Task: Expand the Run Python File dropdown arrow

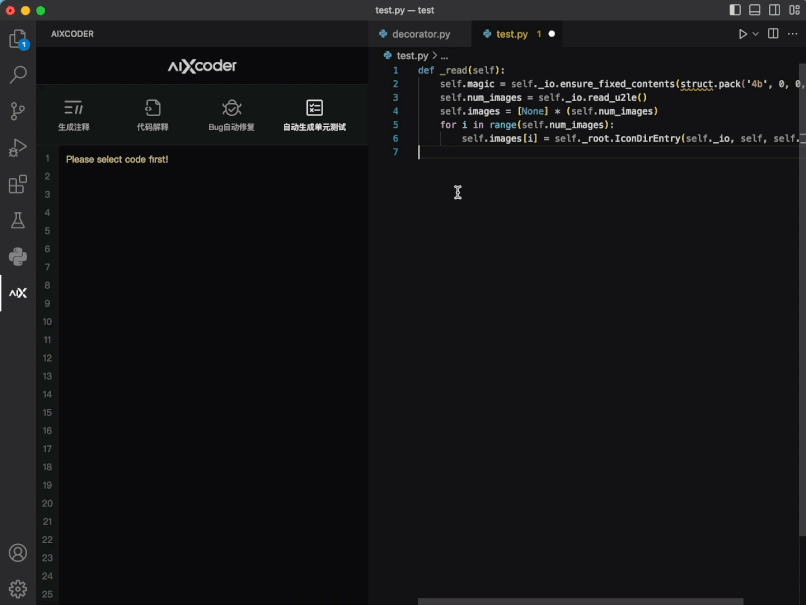Action: pos(756,34)
